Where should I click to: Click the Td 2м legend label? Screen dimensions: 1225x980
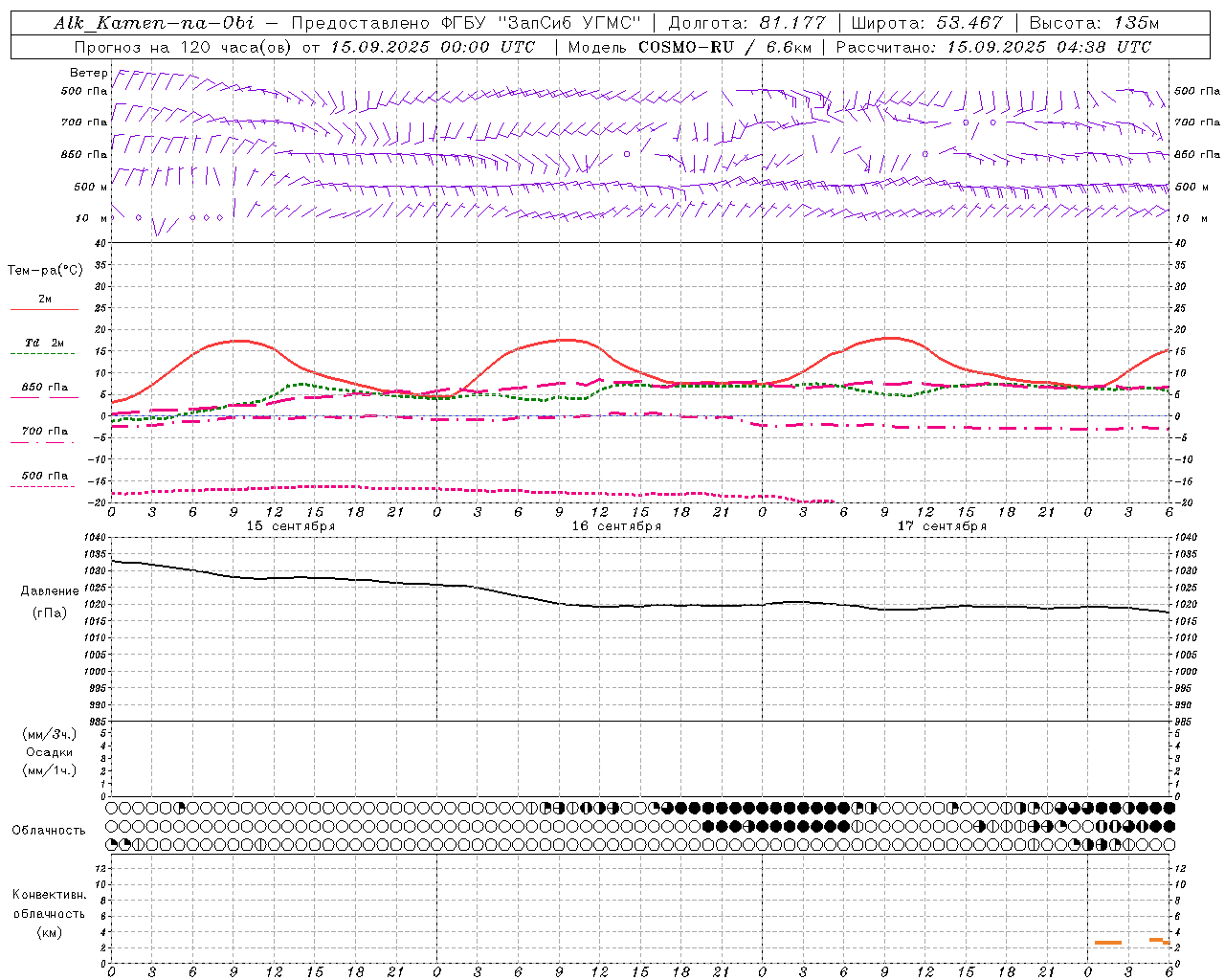click(44, 343)
